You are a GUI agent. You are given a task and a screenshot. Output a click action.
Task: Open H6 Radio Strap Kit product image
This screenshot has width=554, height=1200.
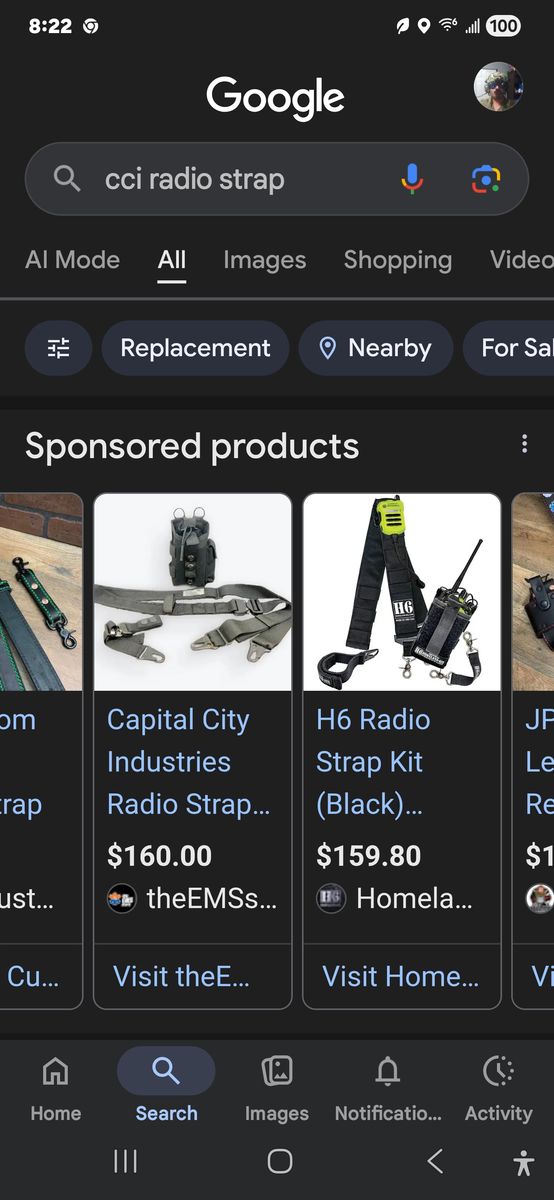tap(402, 592)
